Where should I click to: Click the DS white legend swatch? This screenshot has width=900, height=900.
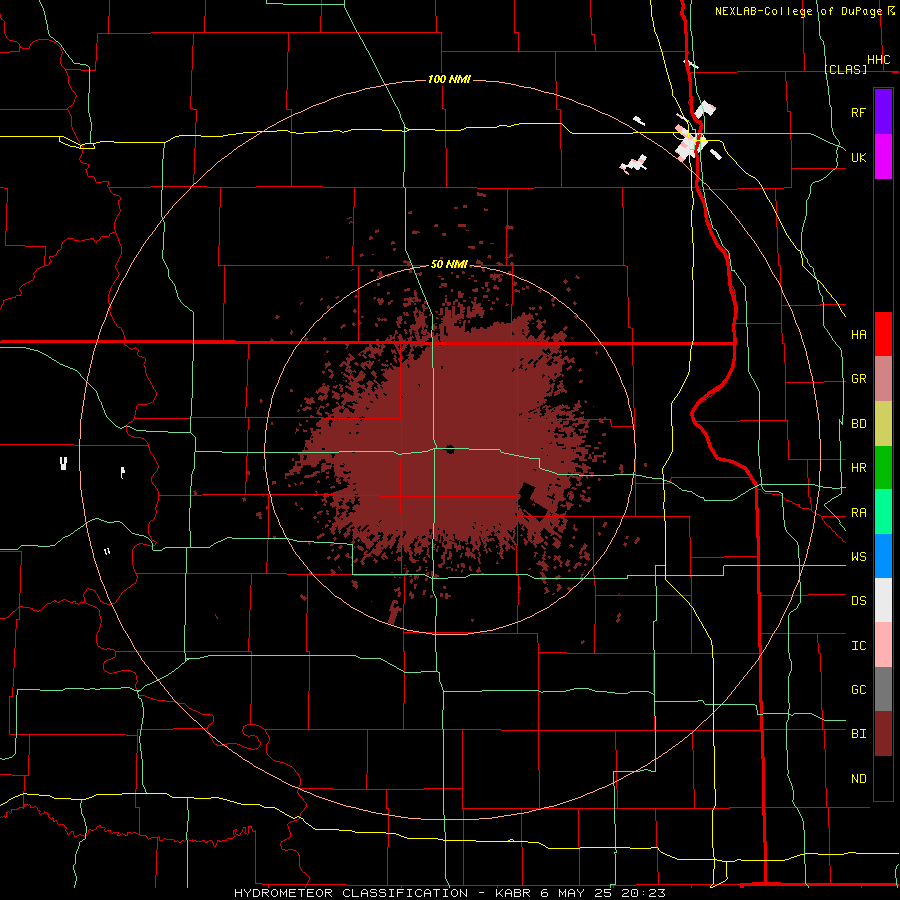(883, 600)
